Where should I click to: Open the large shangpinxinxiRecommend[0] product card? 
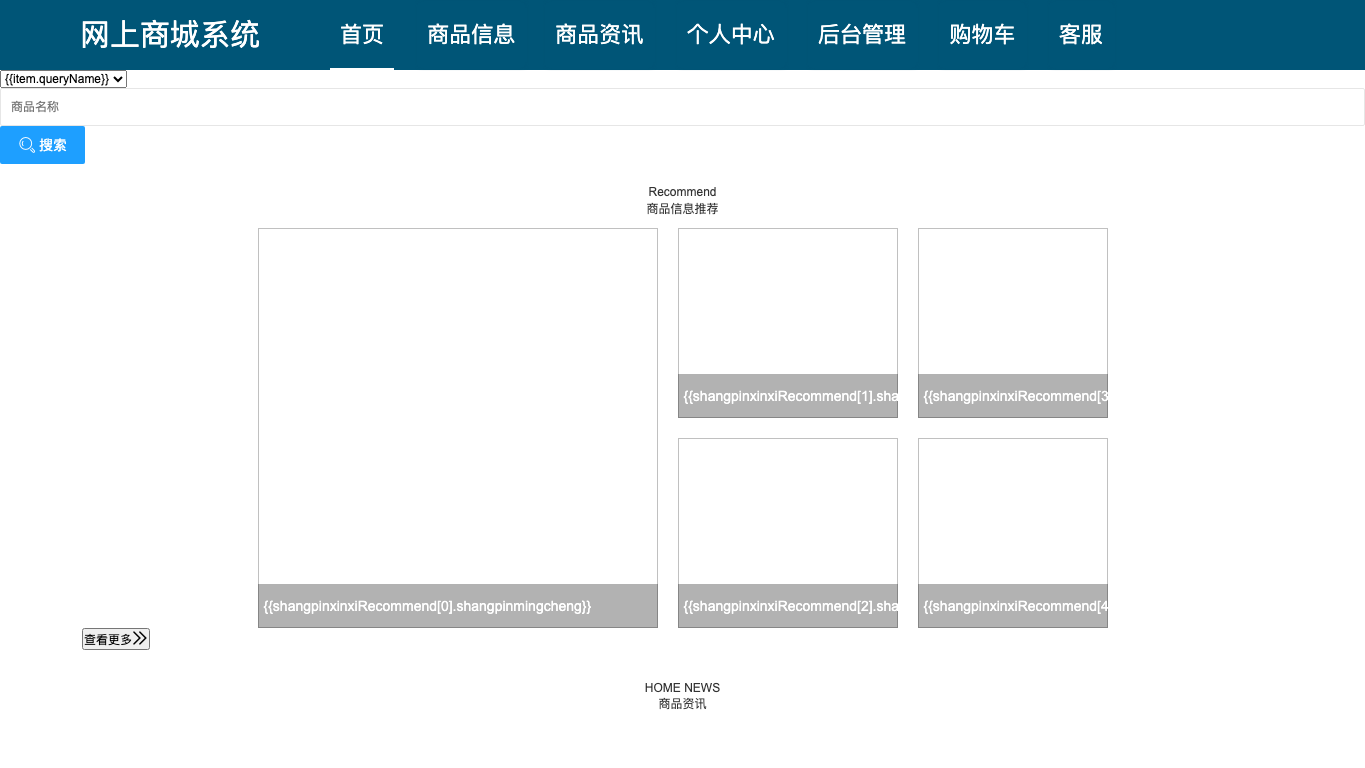click(x=458, y=428)
